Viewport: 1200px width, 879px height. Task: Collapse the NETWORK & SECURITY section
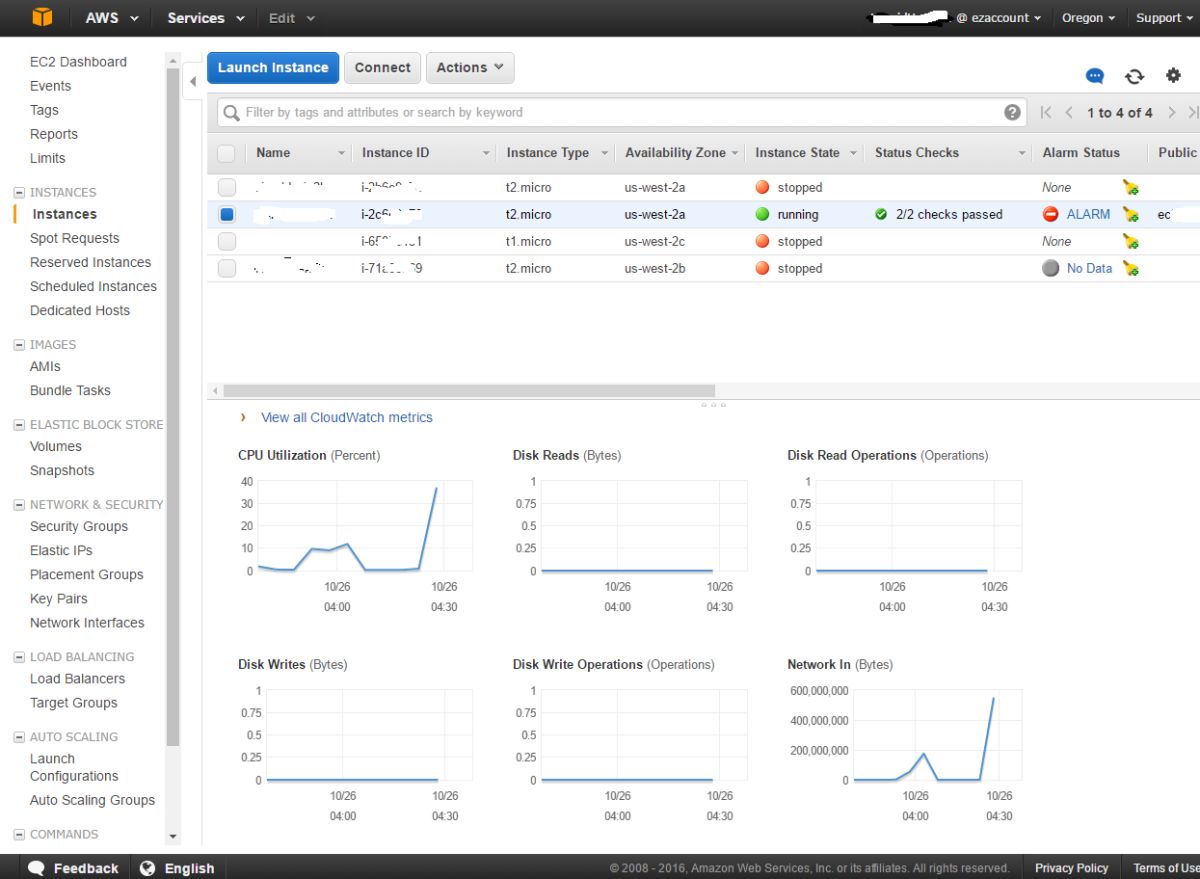click(19, 504)
